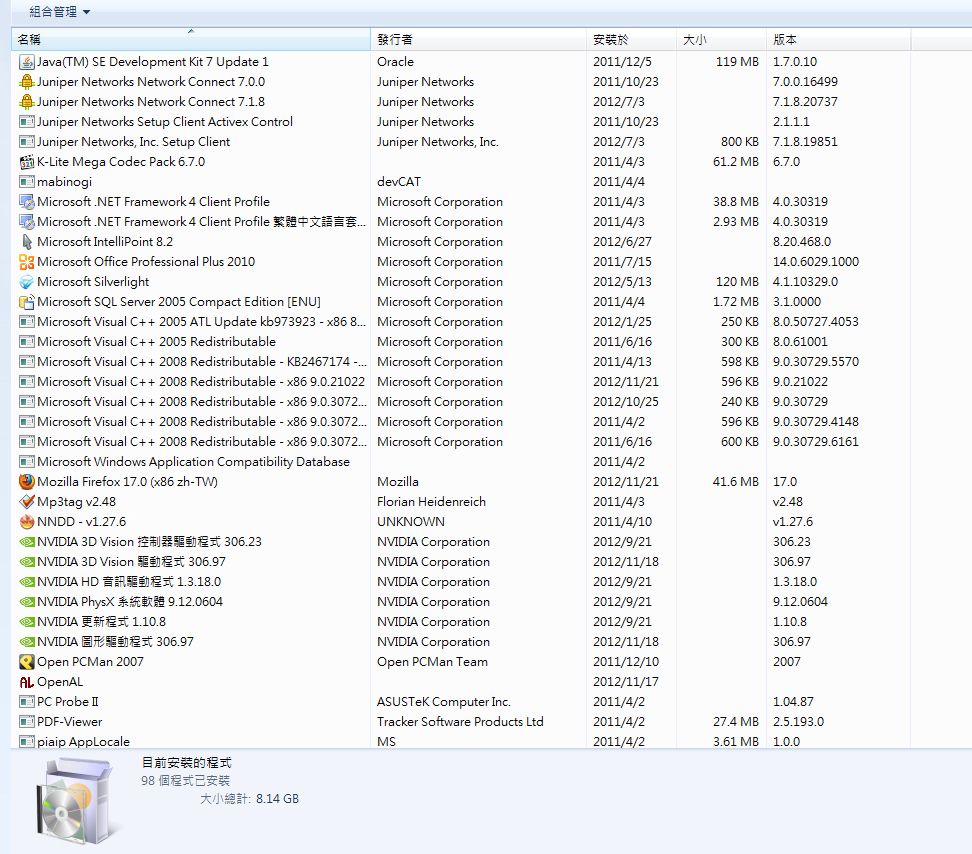972x854 pixels.
Task: Click the K-Lite Mega Codec Pack icon
Action: pyautogui.click(x=27, y=162)
